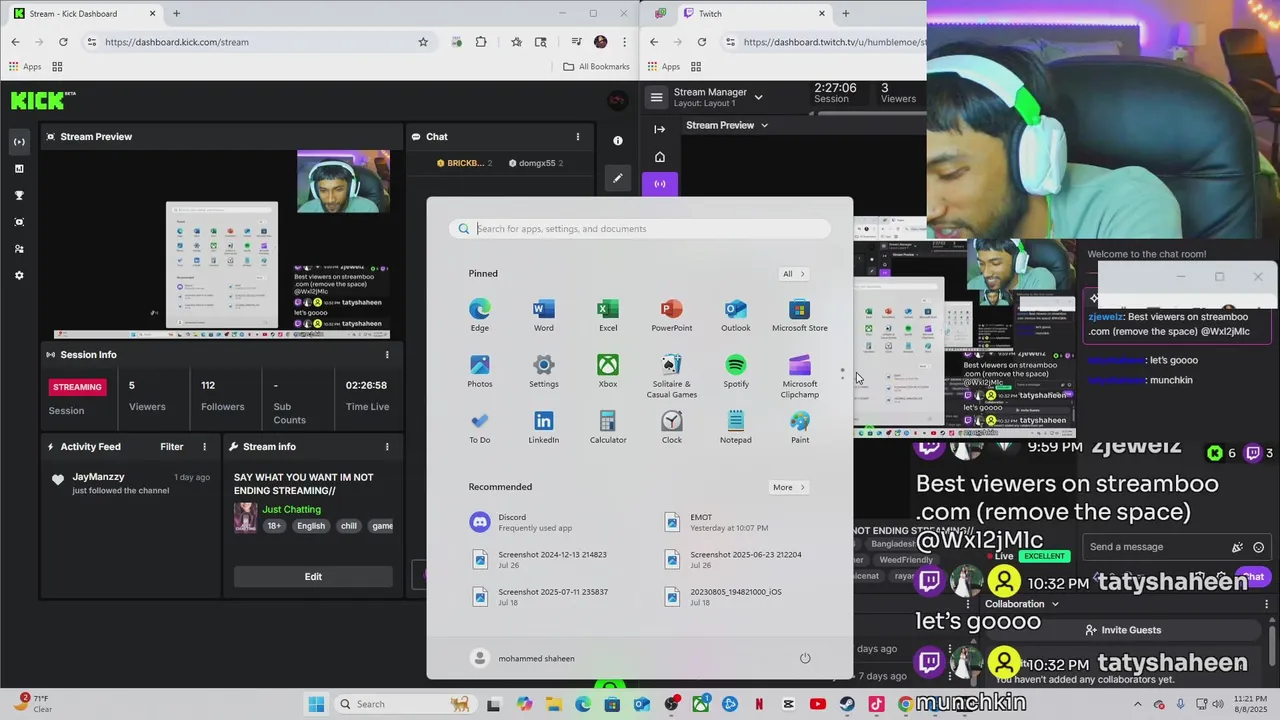
Task: Click Kick dashboard address bar
Action: (x=255, y=42)
